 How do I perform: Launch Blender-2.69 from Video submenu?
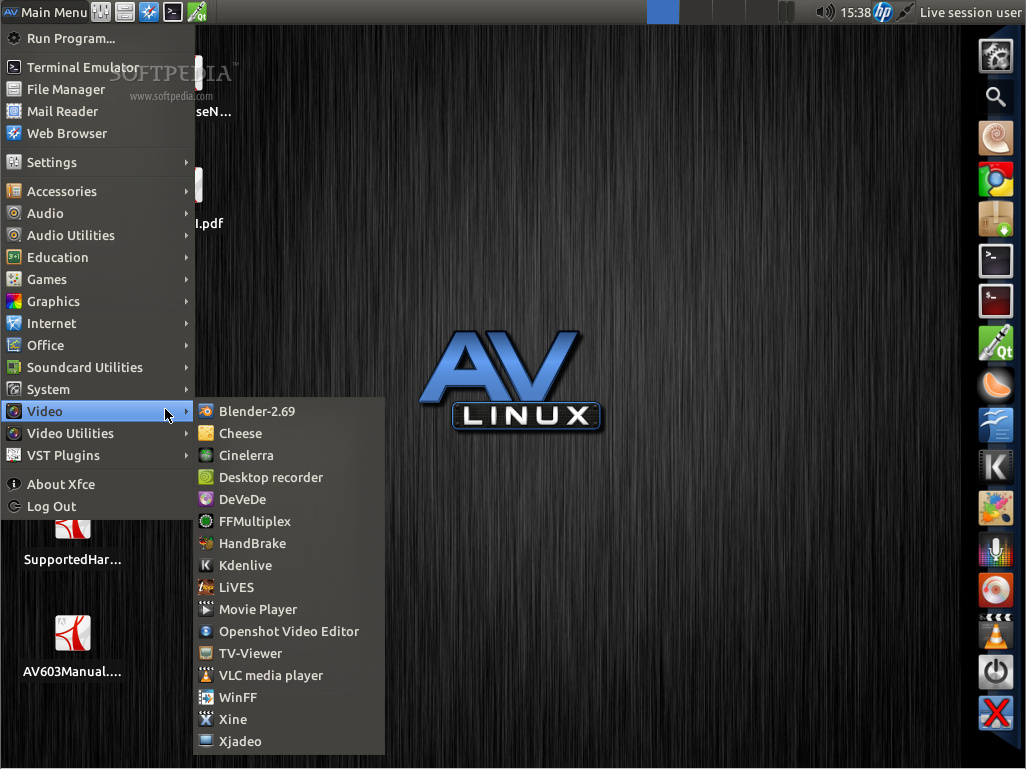click(x=289, y=411)
